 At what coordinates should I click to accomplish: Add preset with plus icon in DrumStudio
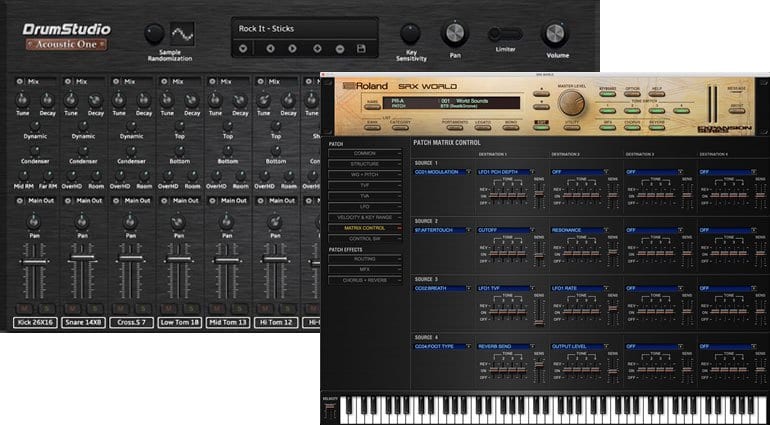(x=317, y=49)
